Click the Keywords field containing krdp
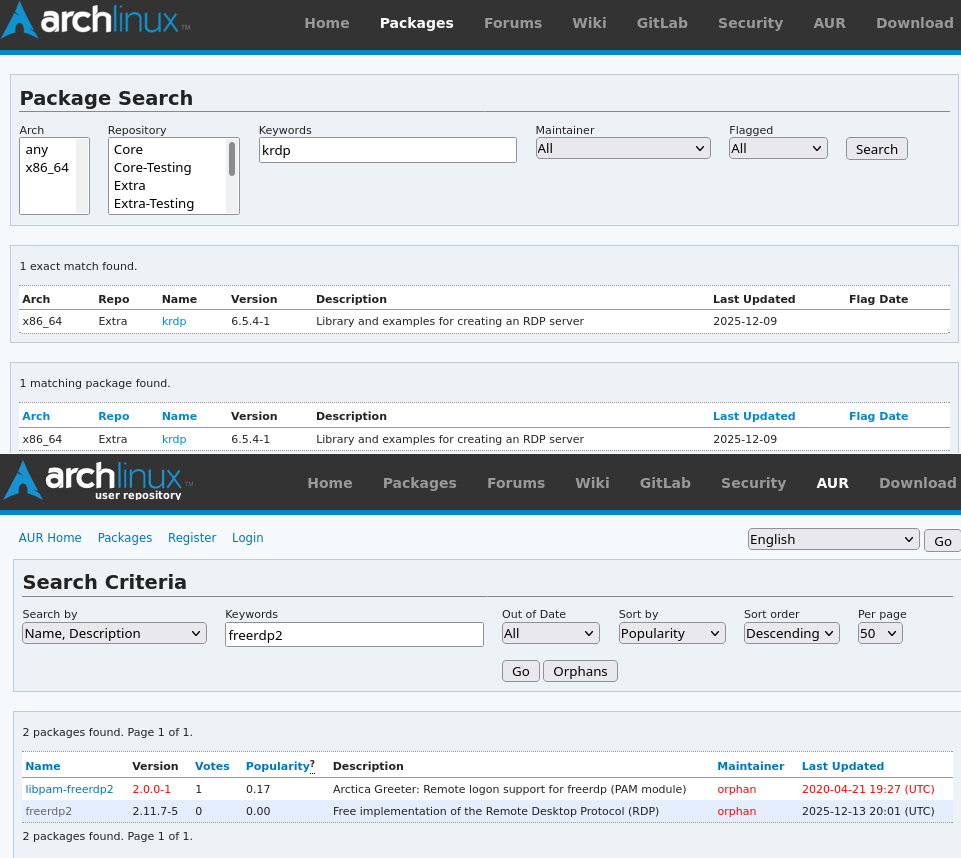961x858 pixels. pyautogui.click(x=388, y=150)
